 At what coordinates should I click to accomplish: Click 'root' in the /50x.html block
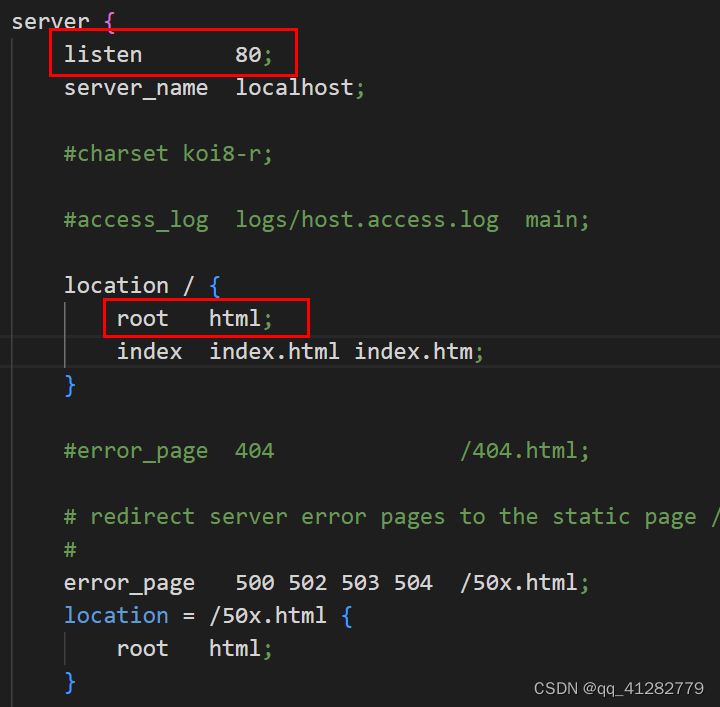(x=142, y=649)
